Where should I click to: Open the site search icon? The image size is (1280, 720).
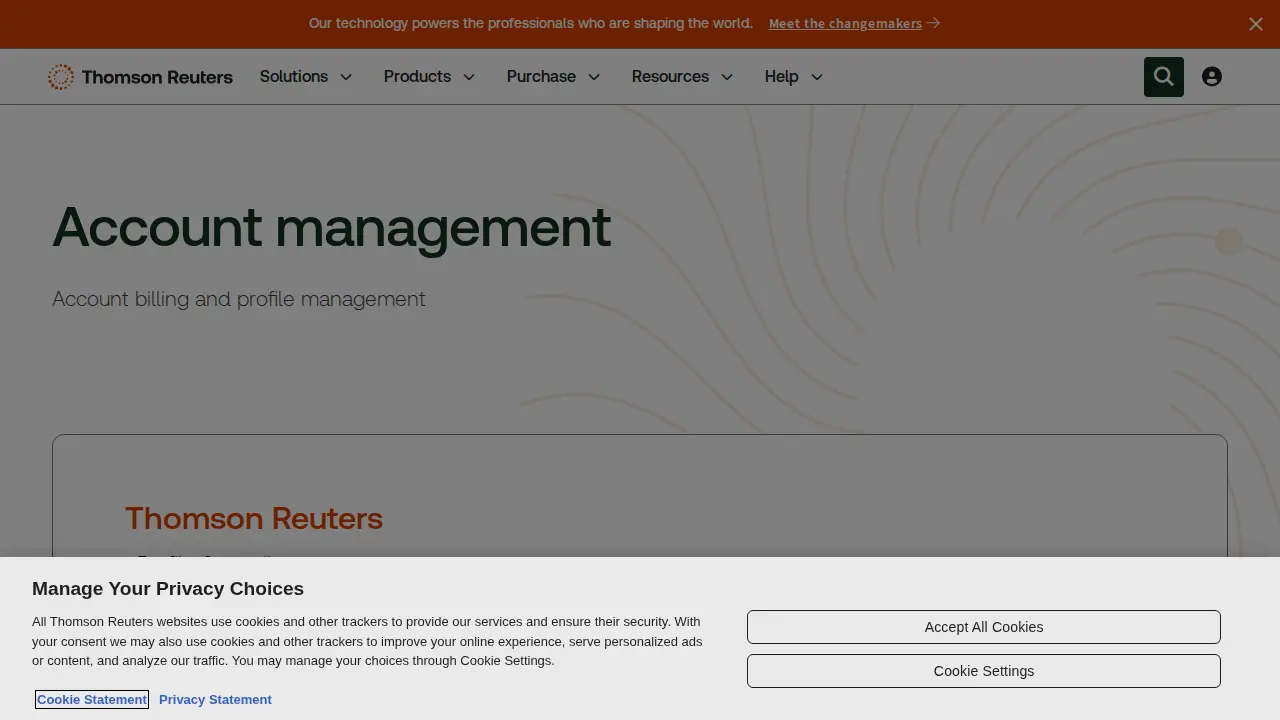coord(1164,77)
